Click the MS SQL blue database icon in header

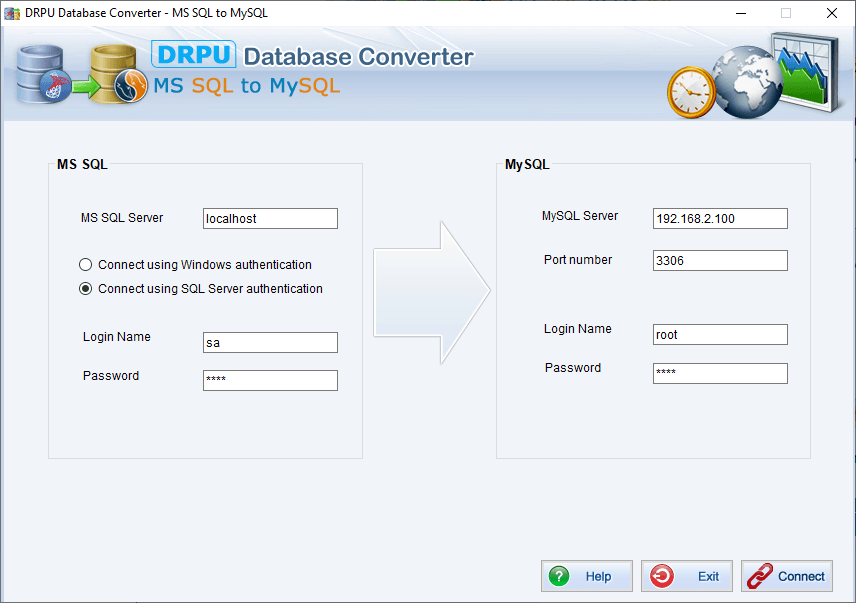[x=43, y=75]
